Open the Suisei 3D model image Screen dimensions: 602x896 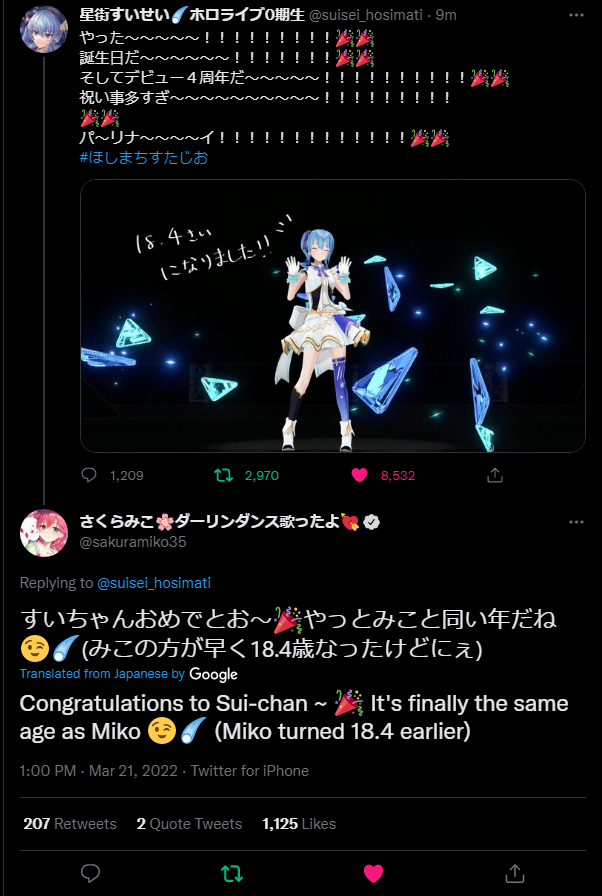click(x=332, y=315)
